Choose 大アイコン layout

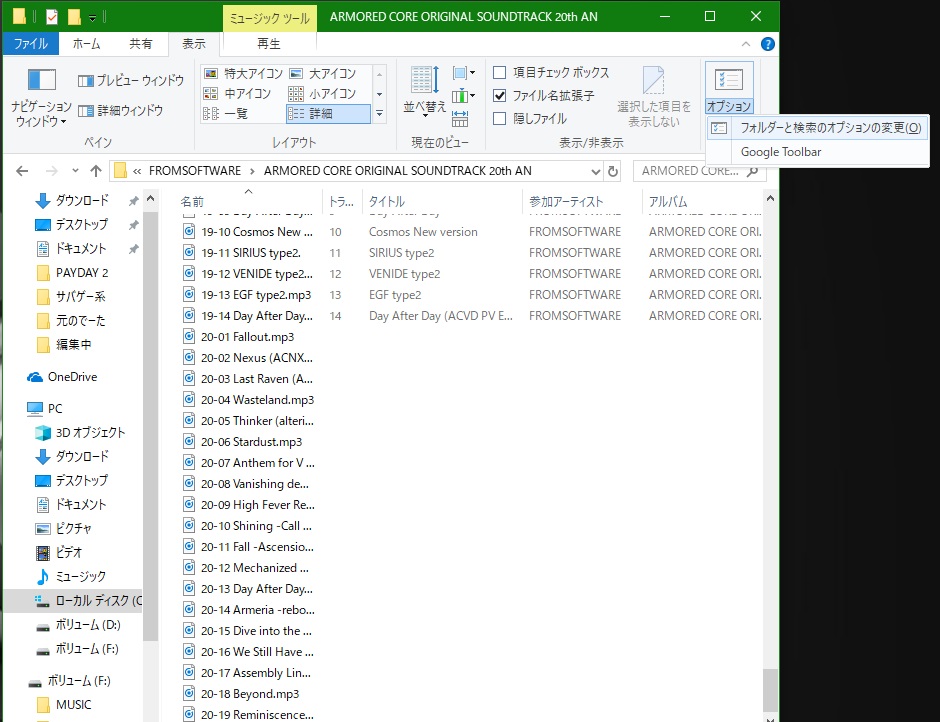[323, 74]
